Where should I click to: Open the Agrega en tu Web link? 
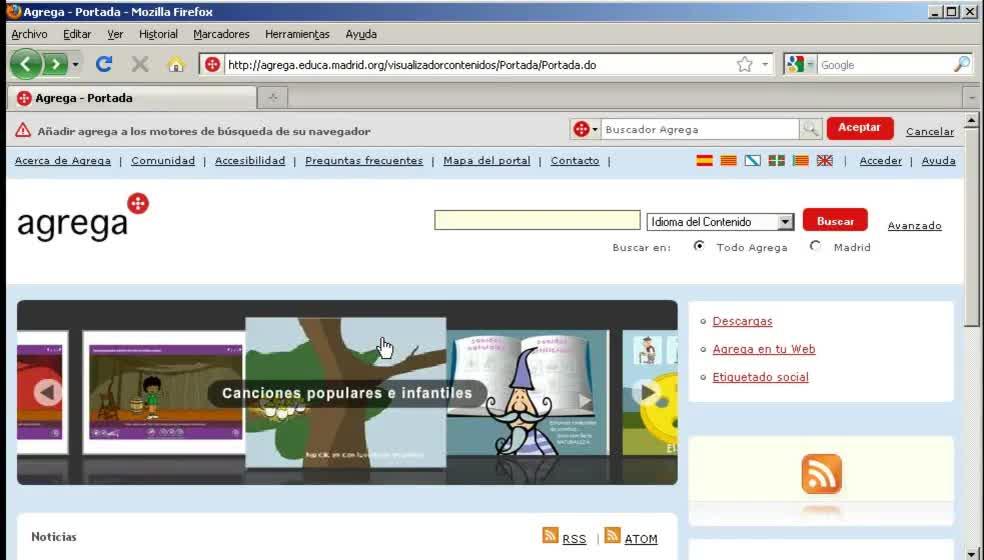tap(764, 350)
